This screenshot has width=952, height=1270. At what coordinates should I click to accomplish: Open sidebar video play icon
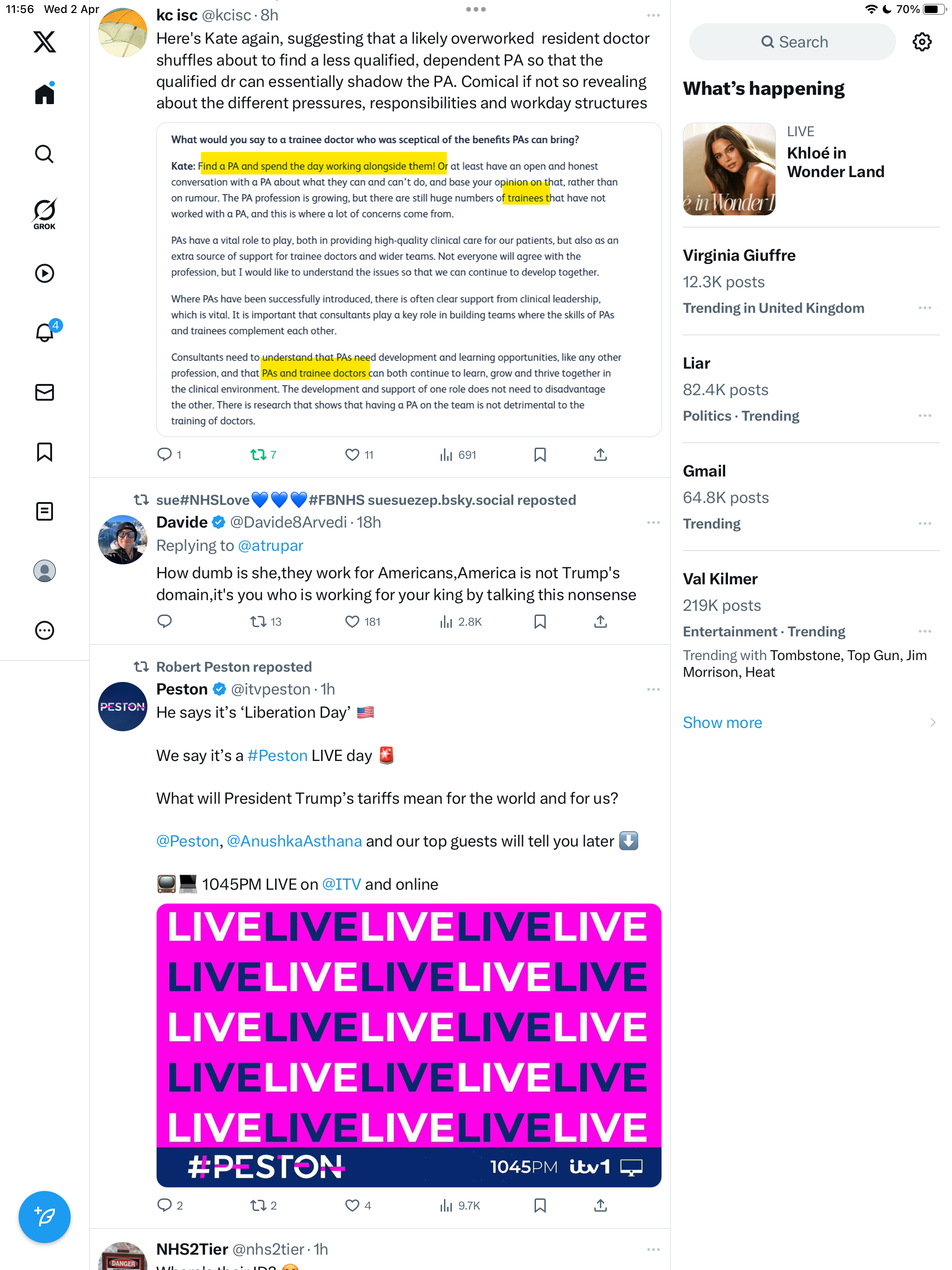pyautogui.click(x=44, y=273)
